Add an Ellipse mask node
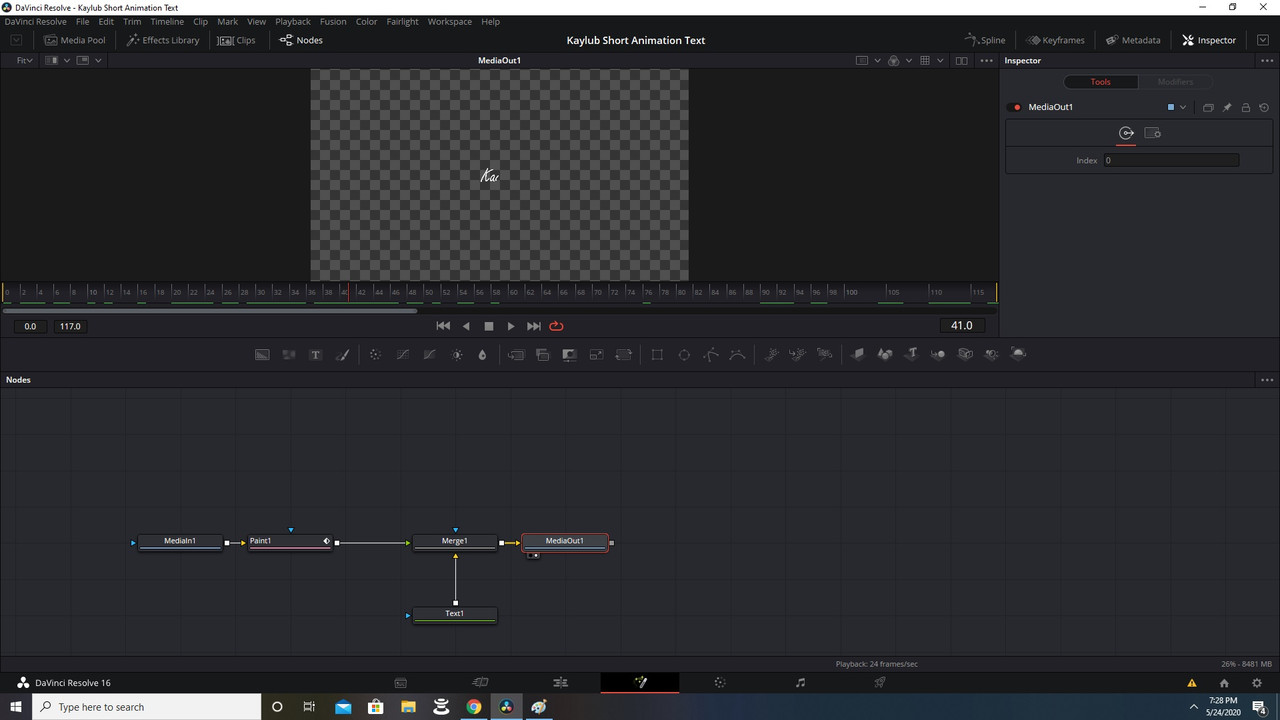The height and width of the screenshot is (720, 1280). (684, 354)
